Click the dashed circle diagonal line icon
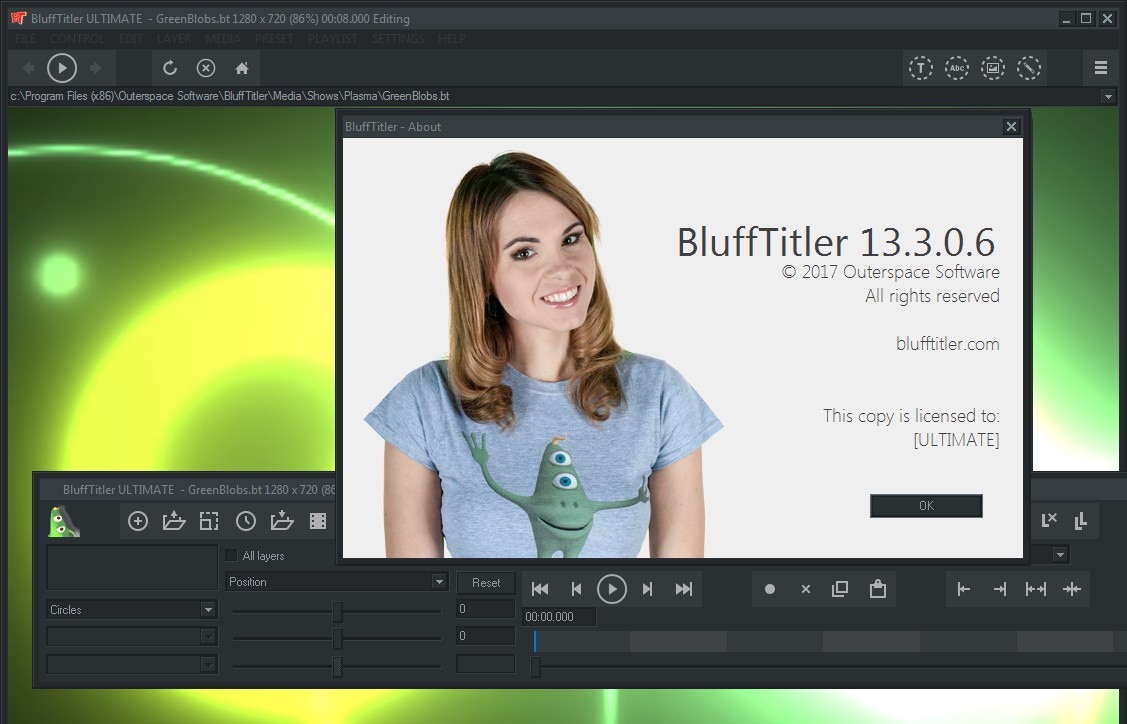 1029,68
